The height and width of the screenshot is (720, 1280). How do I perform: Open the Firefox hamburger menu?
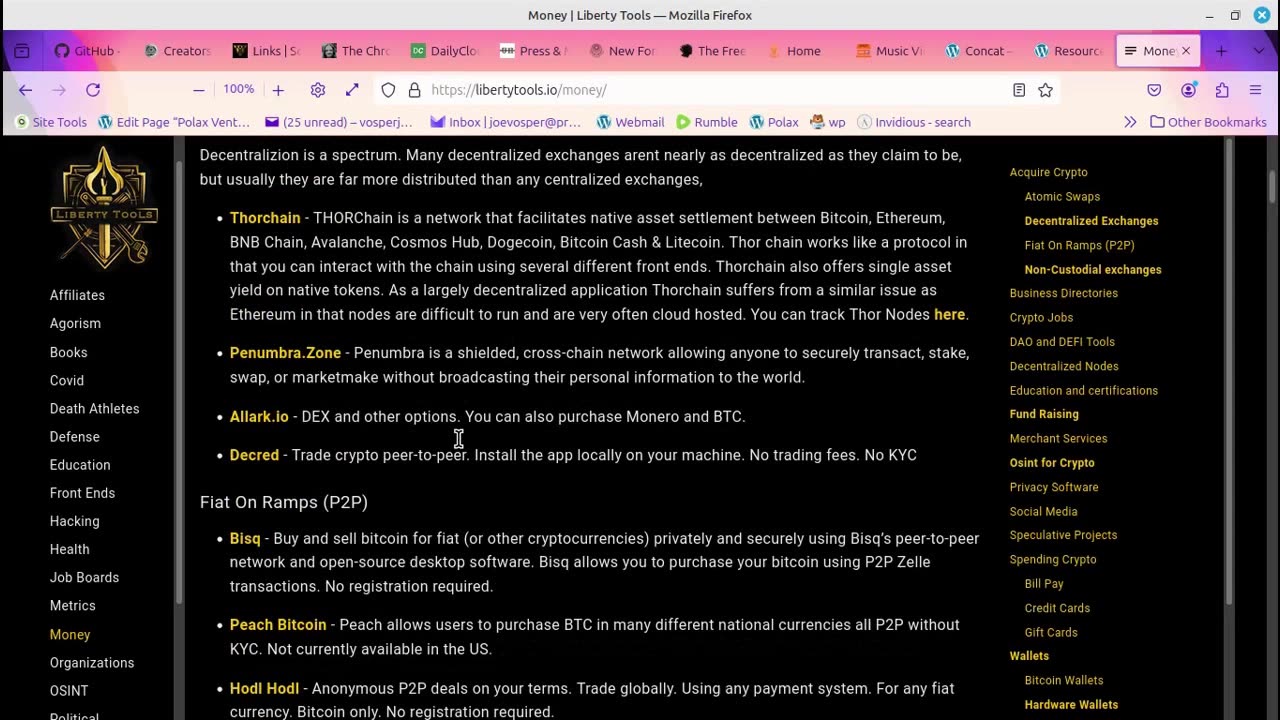click(x=1256, y=90)
